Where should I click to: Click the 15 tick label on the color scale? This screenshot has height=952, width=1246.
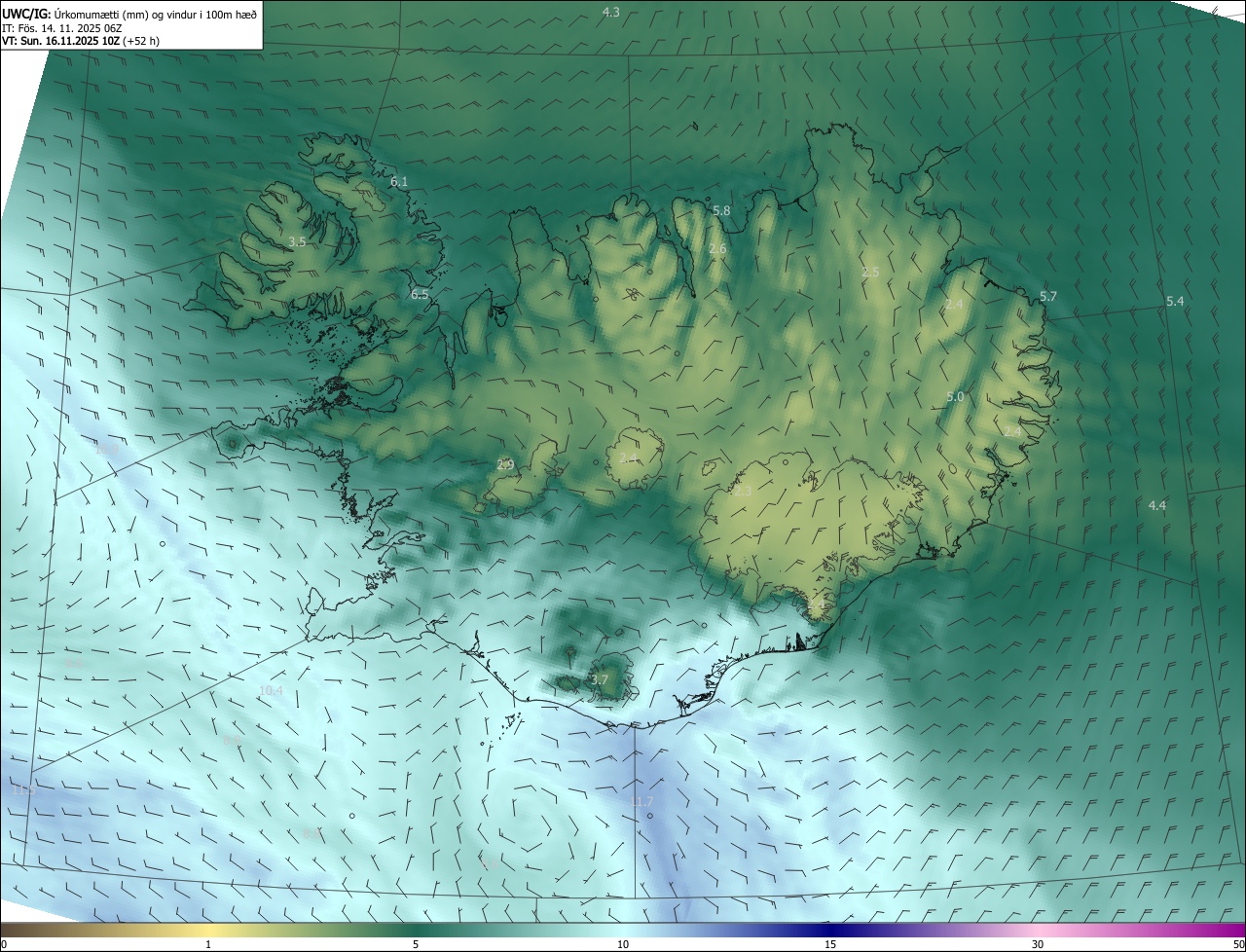pyautogui.click(x=830, y=944)
